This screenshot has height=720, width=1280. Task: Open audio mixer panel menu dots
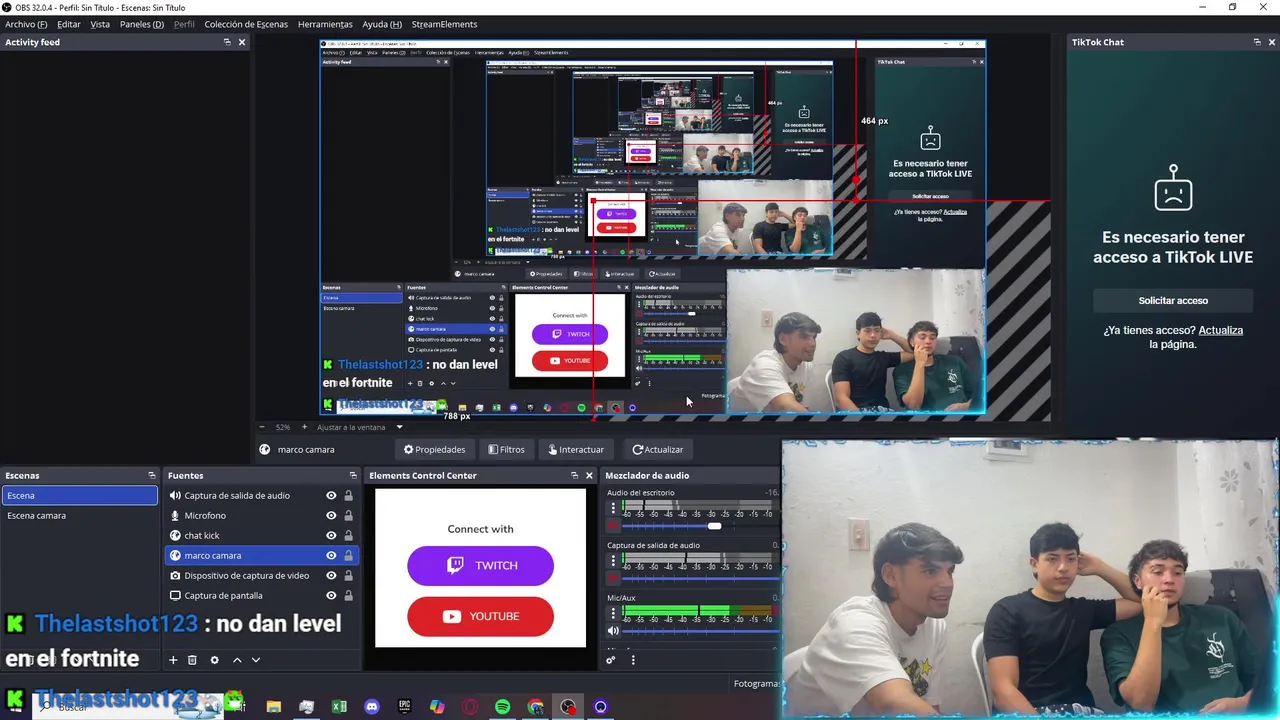coord(632,660)
